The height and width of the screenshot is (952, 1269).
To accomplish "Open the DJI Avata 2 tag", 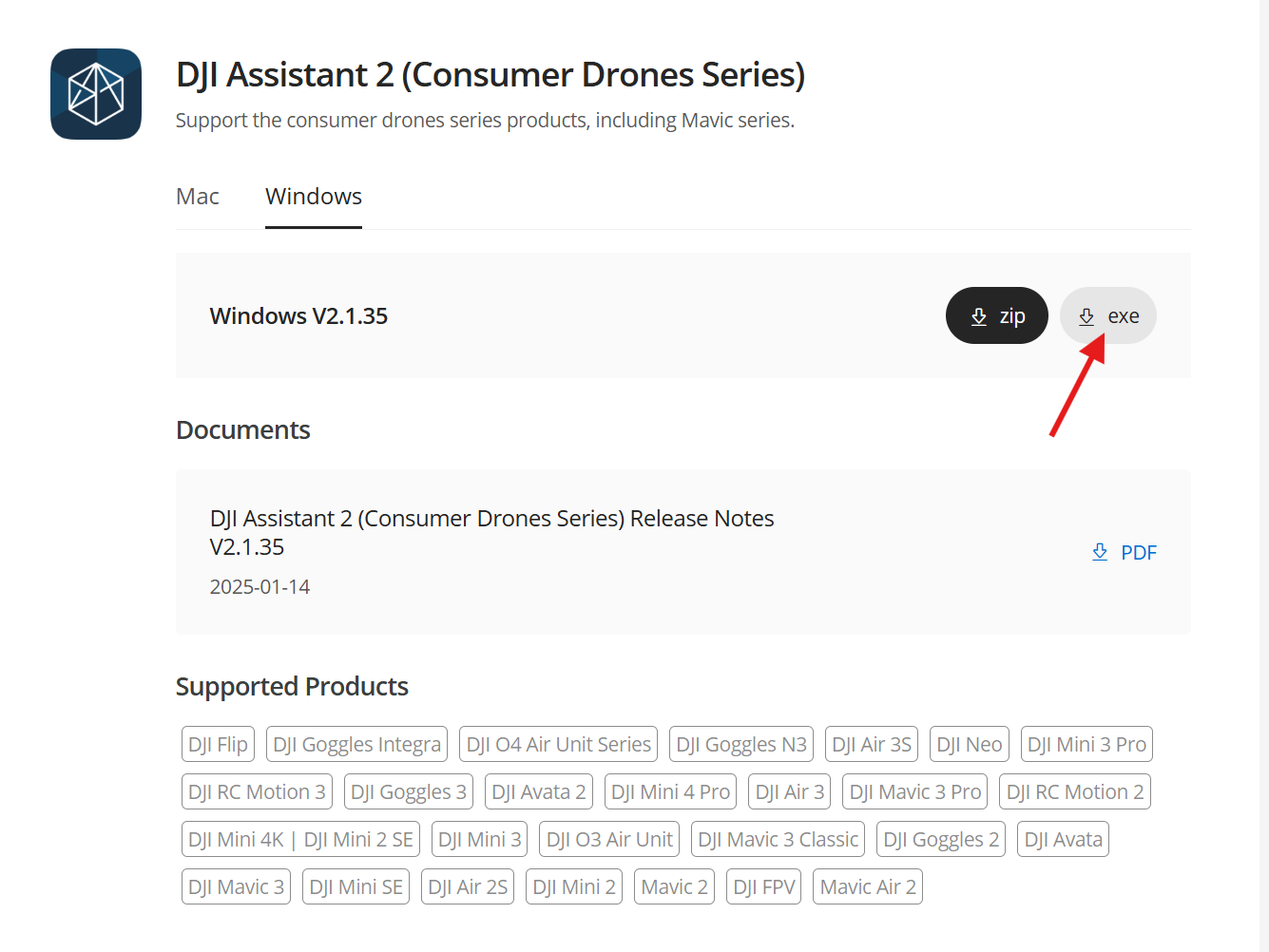I will click(x=539, y=791).
